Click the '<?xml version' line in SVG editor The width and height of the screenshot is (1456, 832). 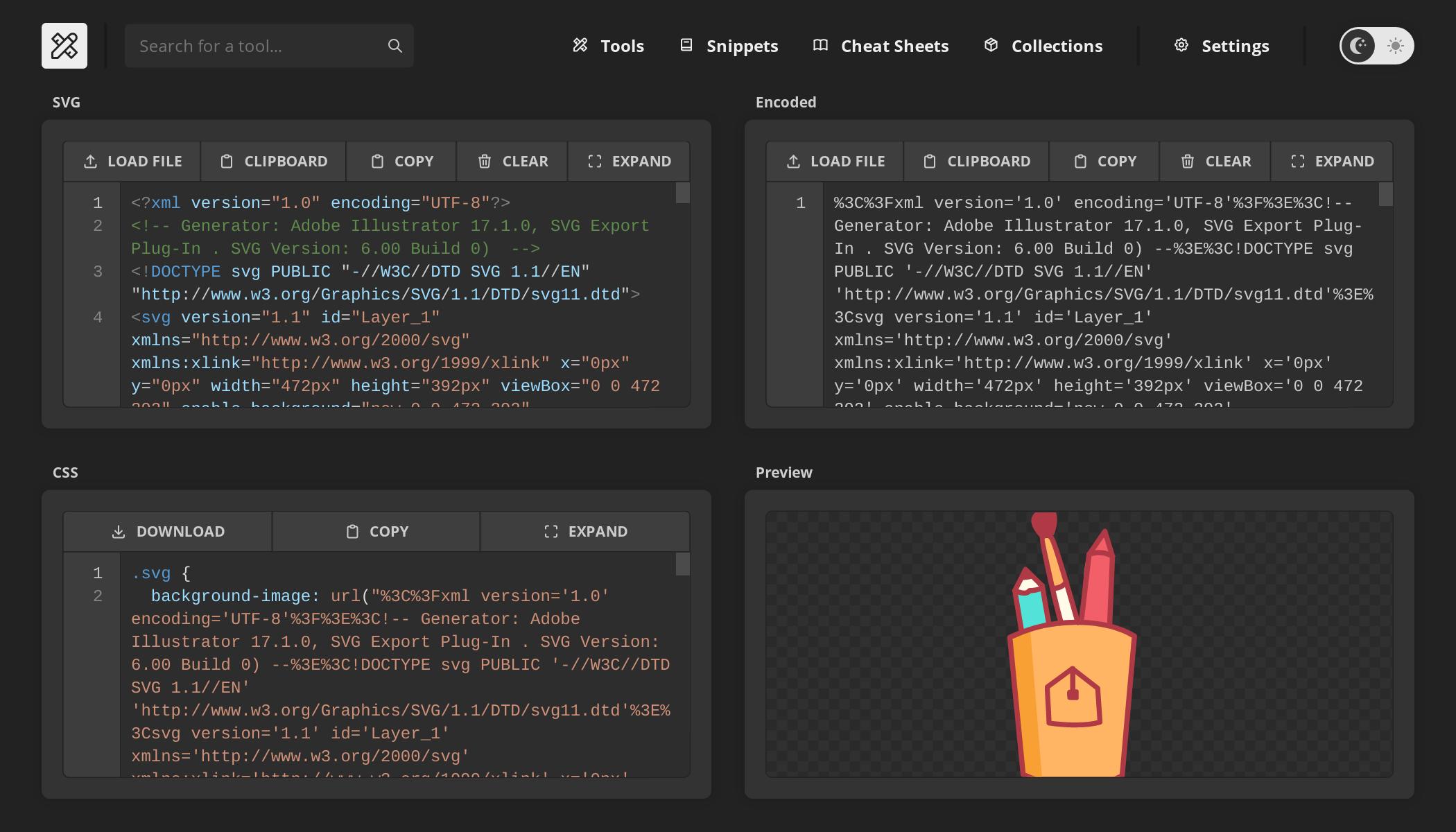pyautogui.click(x=320, y=203)
